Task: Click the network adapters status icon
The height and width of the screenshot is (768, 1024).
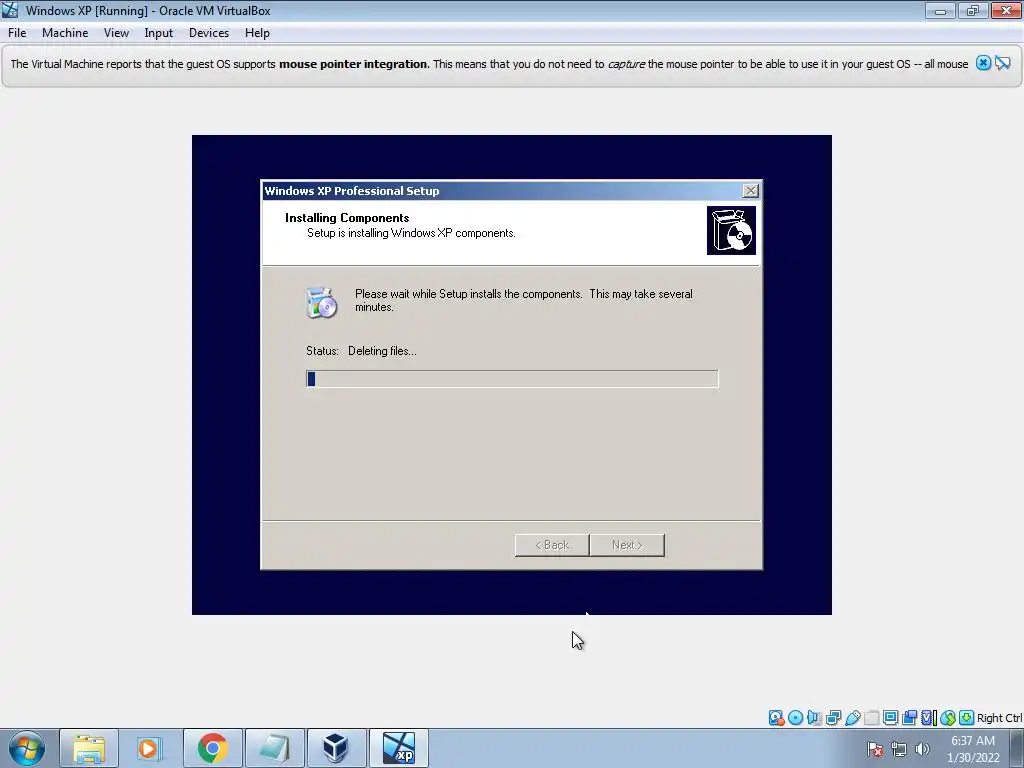Action: [x=833, y=718]
